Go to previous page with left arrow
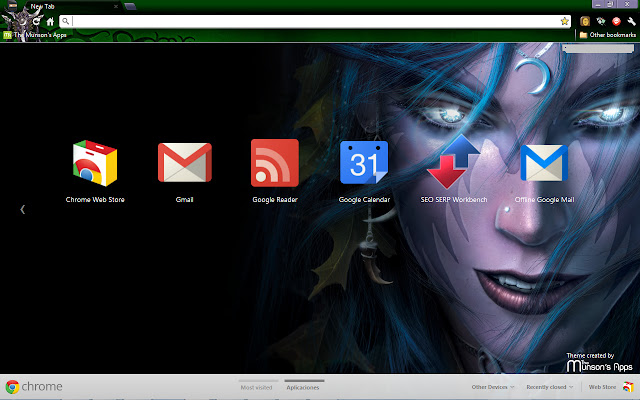Screen dimensions: 640x400 click(22, 209)
